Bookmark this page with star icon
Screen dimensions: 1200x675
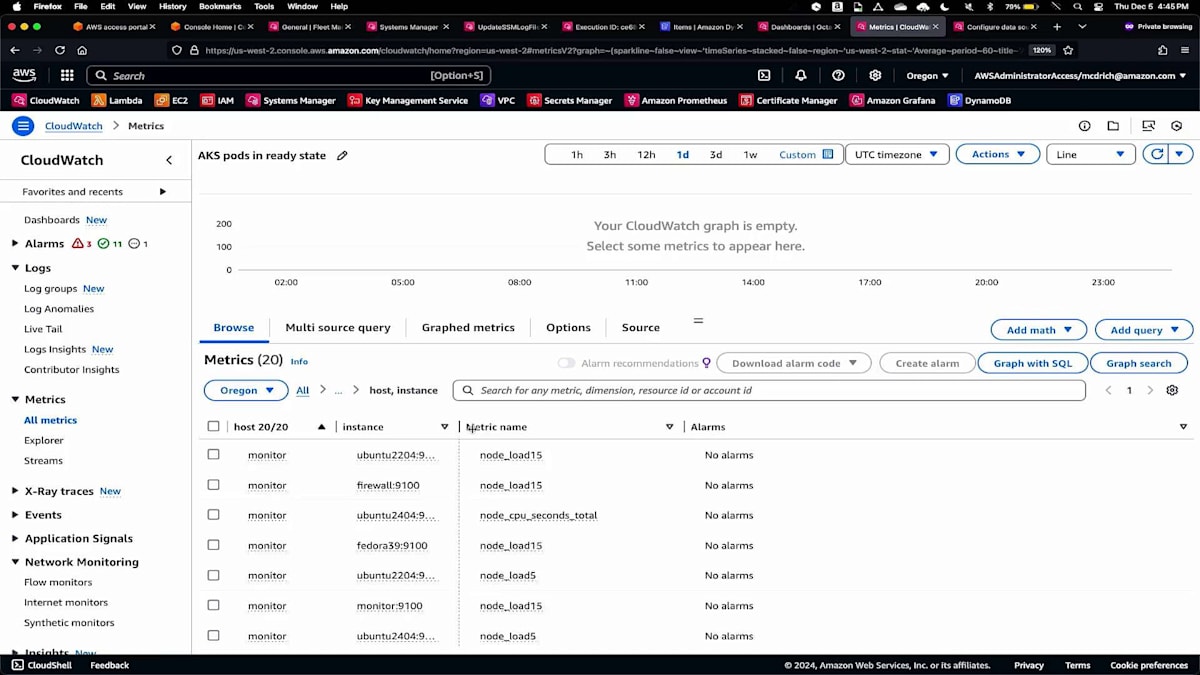click(1068, 50)
